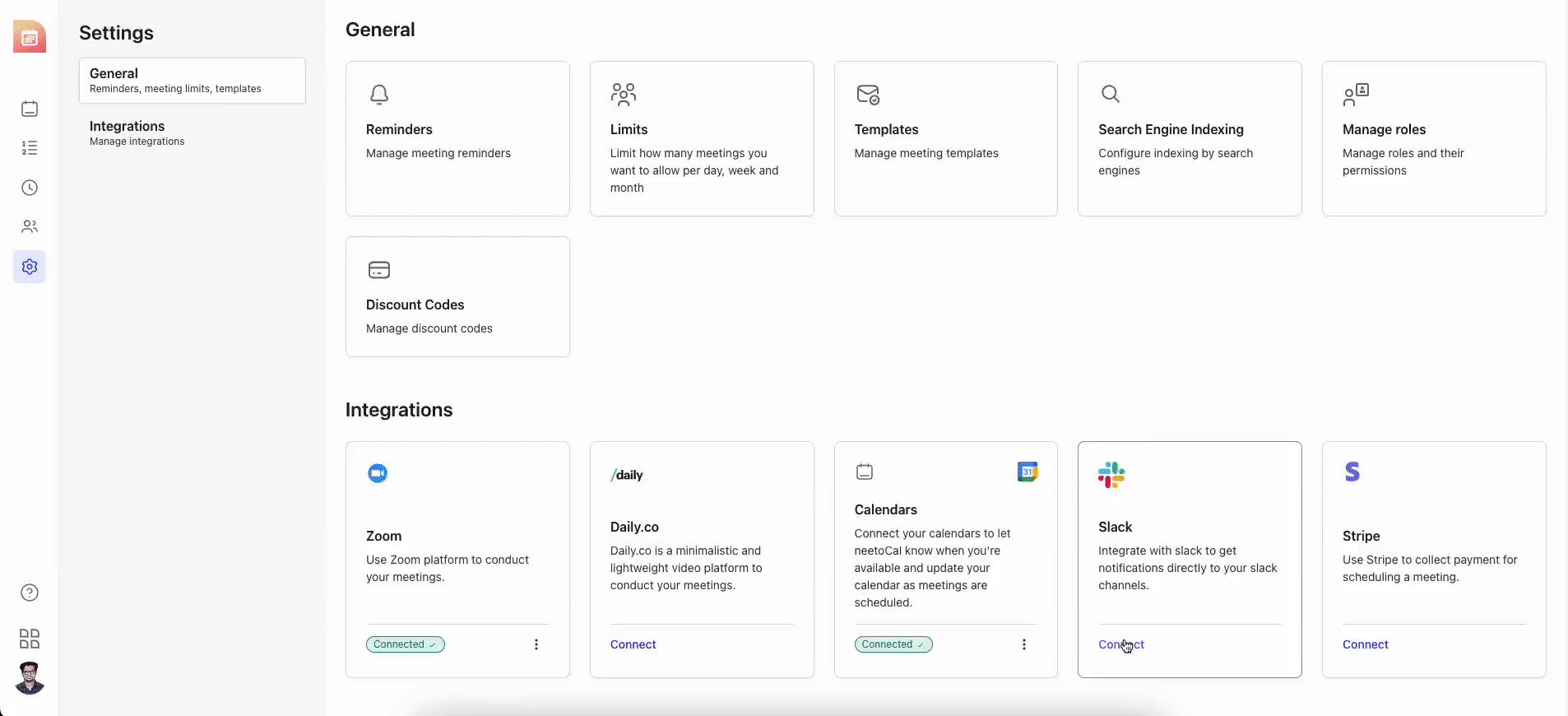Click the Reminders bell icon
This screenshot has height=716, width=1568.
pyautogui.click(x=378, y=95)
